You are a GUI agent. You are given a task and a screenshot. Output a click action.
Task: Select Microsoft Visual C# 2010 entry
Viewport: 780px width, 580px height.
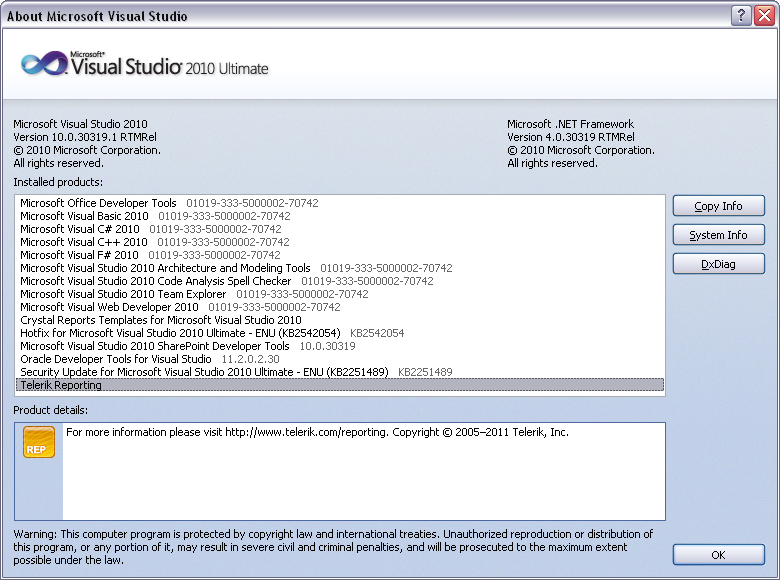coord(339,229)
